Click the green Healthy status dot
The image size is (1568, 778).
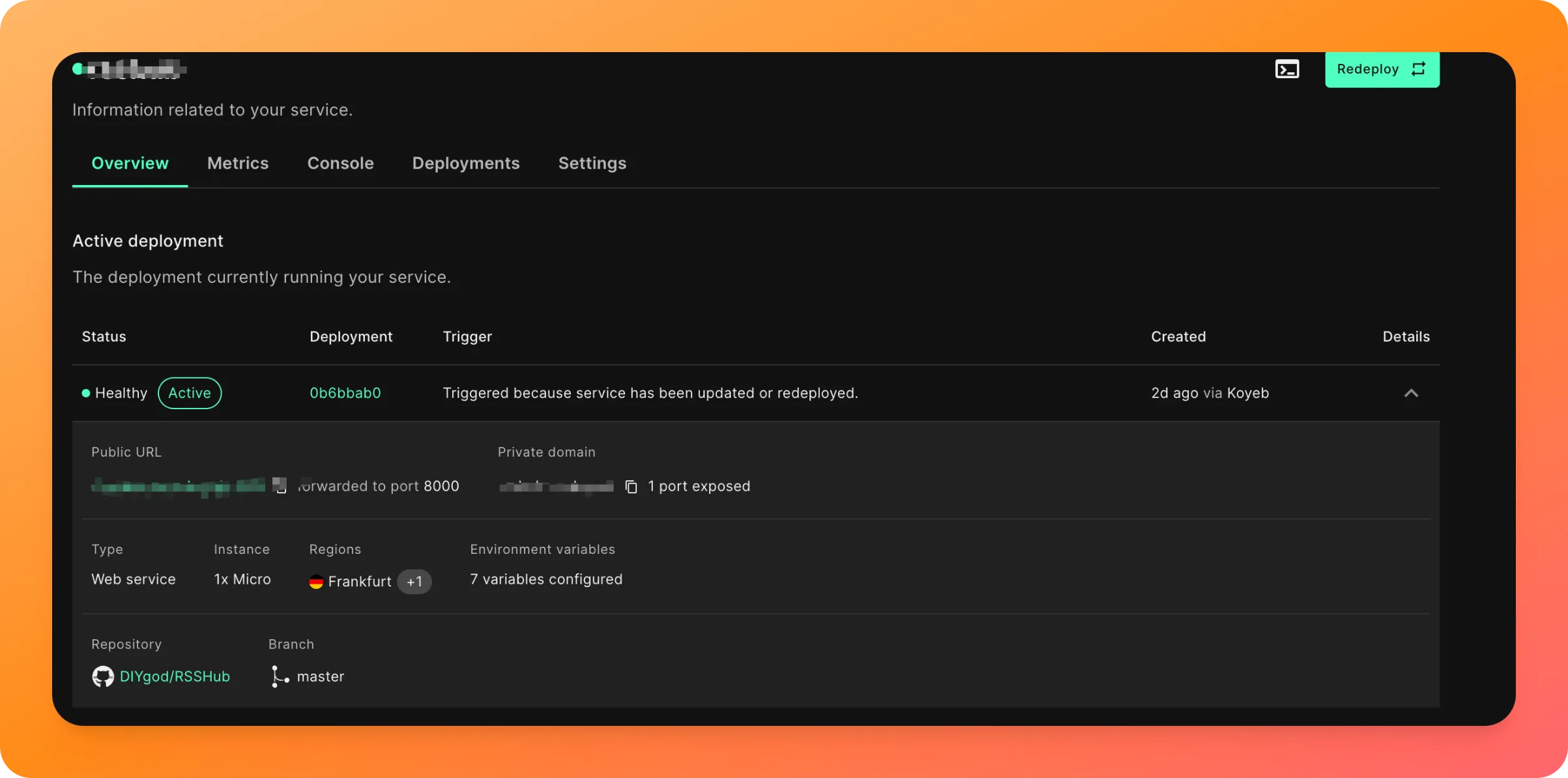pos(85,393)
